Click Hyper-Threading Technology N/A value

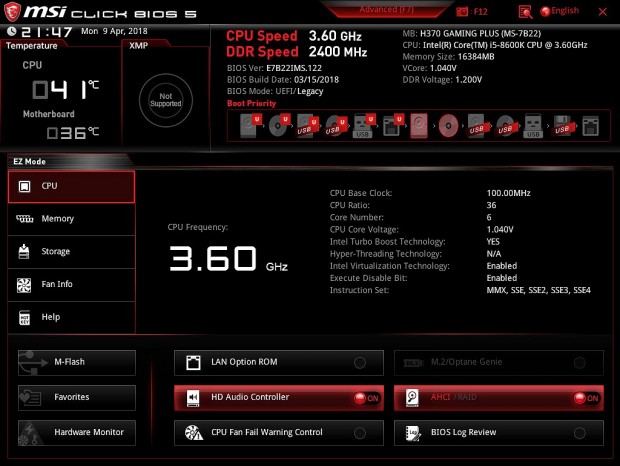click(494, 254)
